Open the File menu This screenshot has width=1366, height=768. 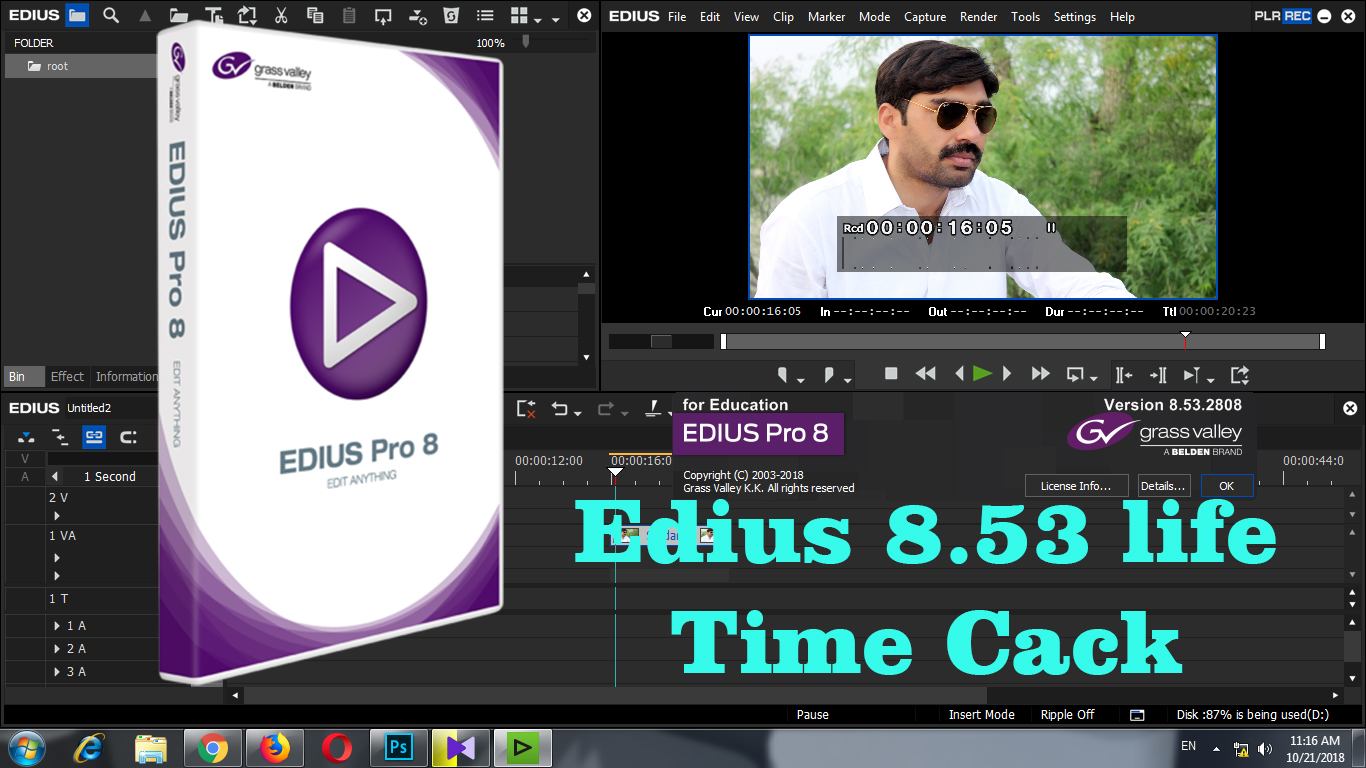tap(677, 17)
